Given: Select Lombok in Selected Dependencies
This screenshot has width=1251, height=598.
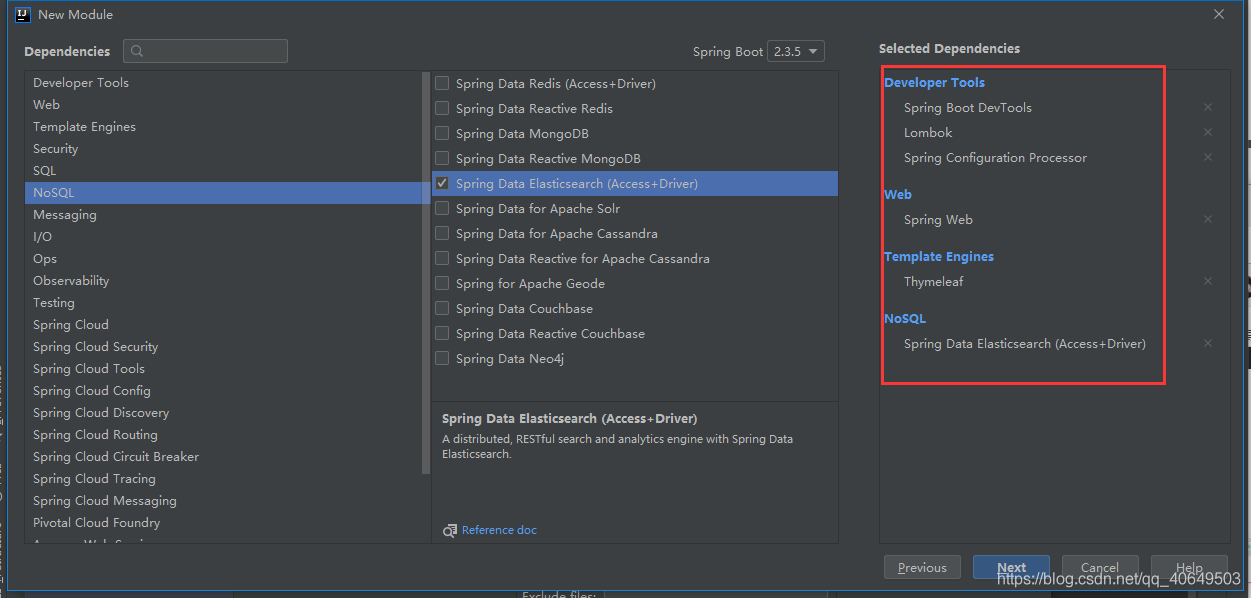Looking at the screenshot, I should (928, 132).
